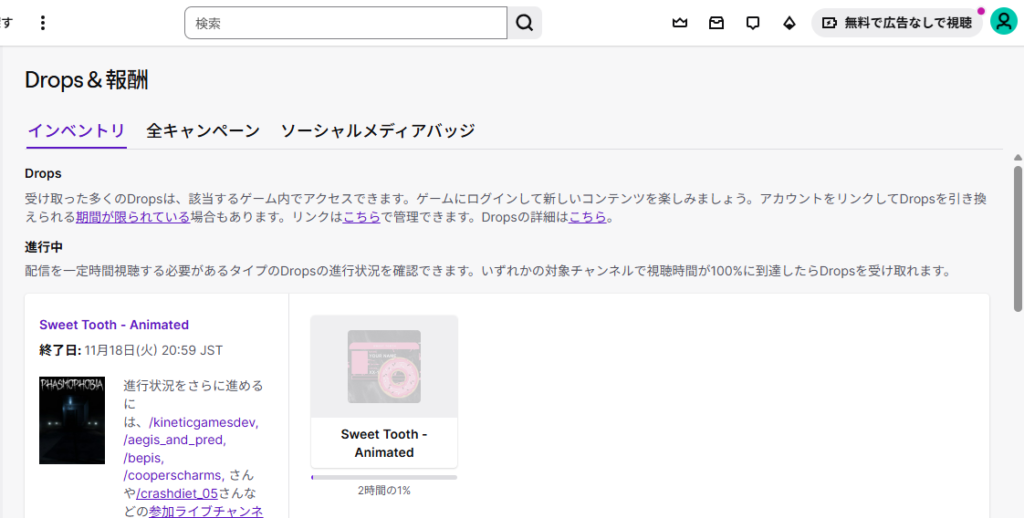Switch to the インベントリ tab
The height and width of the screenshot is (518, 1024).
tap(76, 131)
